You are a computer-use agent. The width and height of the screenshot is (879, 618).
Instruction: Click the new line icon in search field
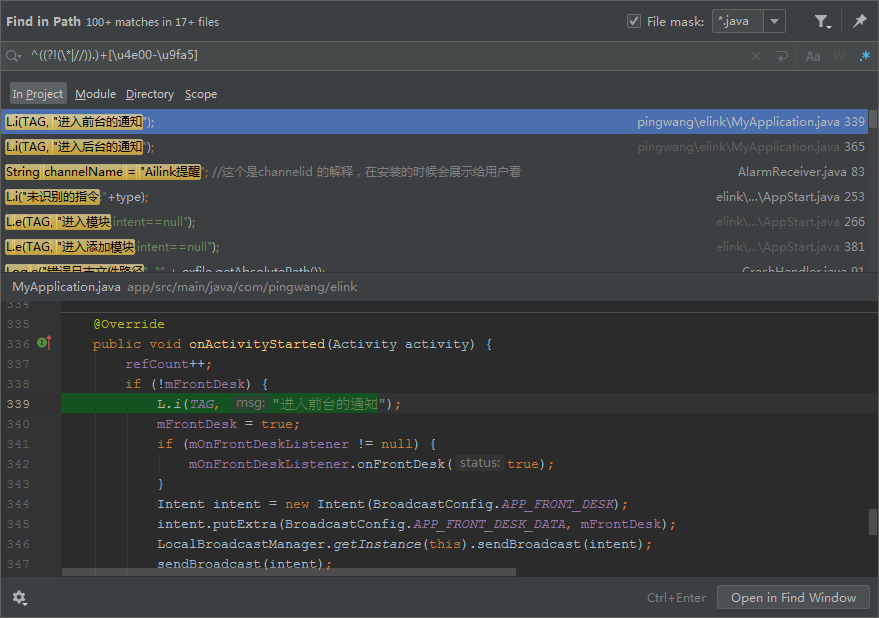782,56
